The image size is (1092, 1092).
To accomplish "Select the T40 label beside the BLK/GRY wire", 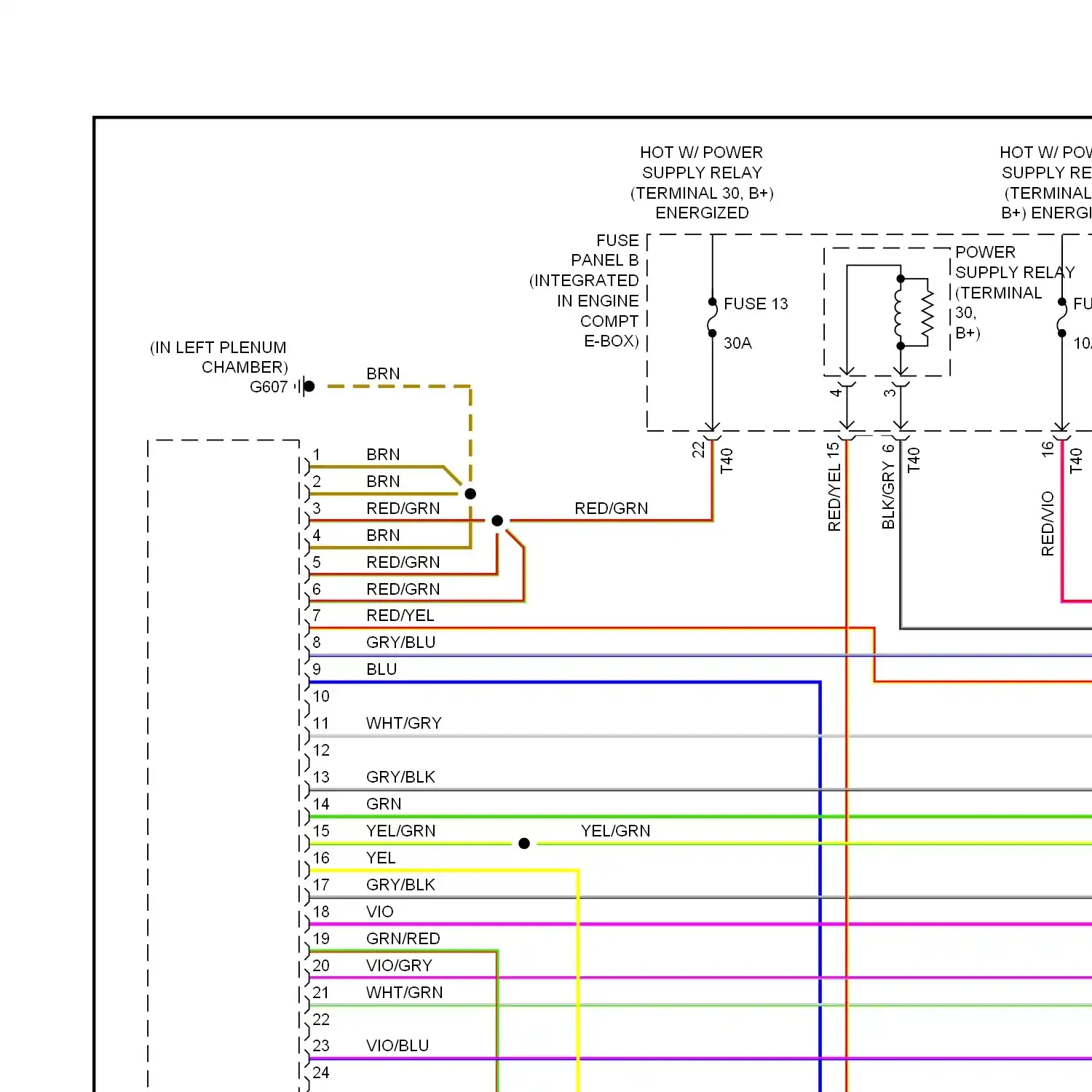I will [x=914, y=460].
